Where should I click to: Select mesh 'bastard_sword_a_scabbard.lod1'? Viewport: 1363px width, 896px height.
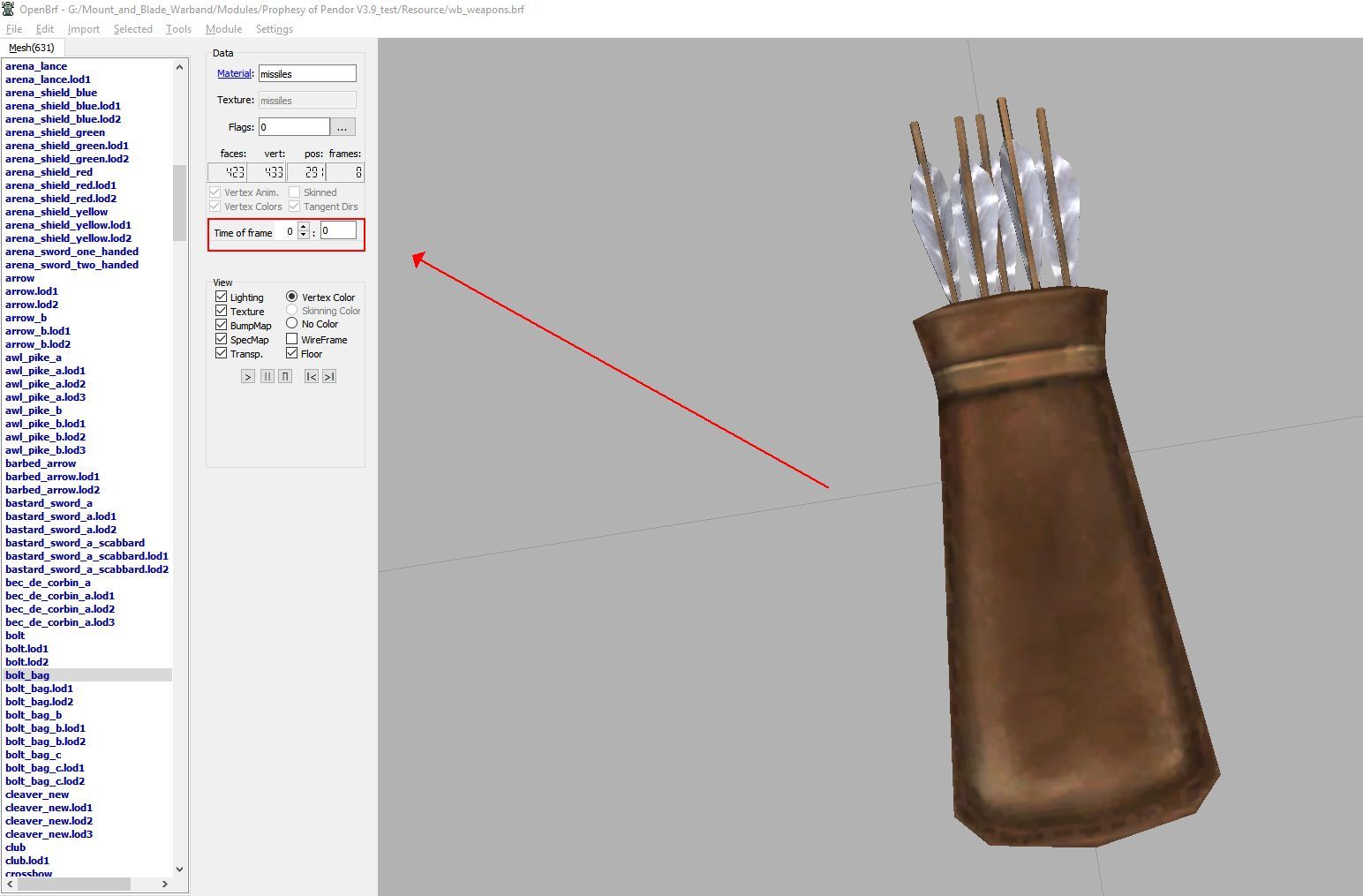click(87, 556)
